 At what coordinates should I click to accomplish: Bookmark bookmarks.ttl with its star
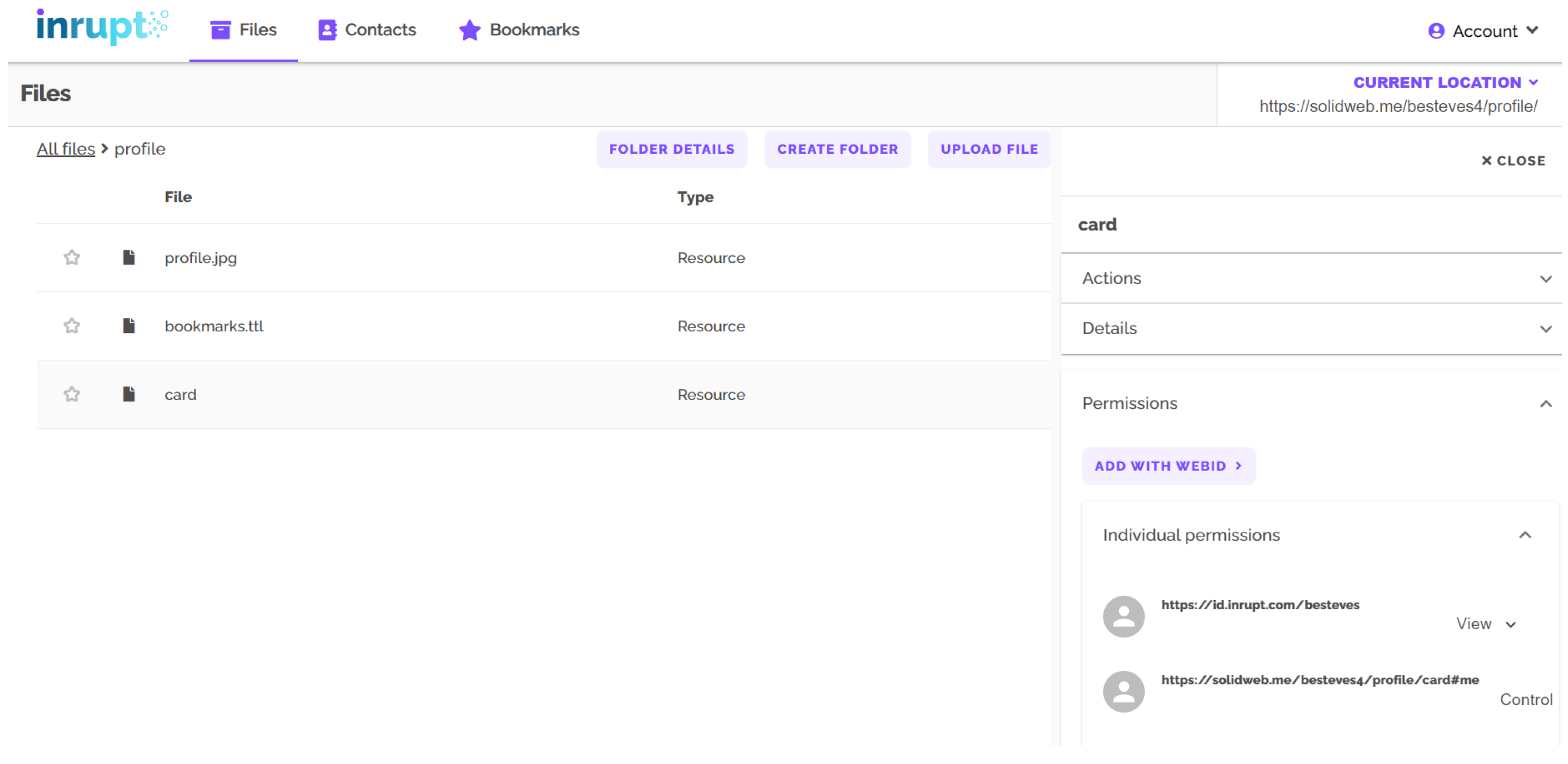pos(72,326)
